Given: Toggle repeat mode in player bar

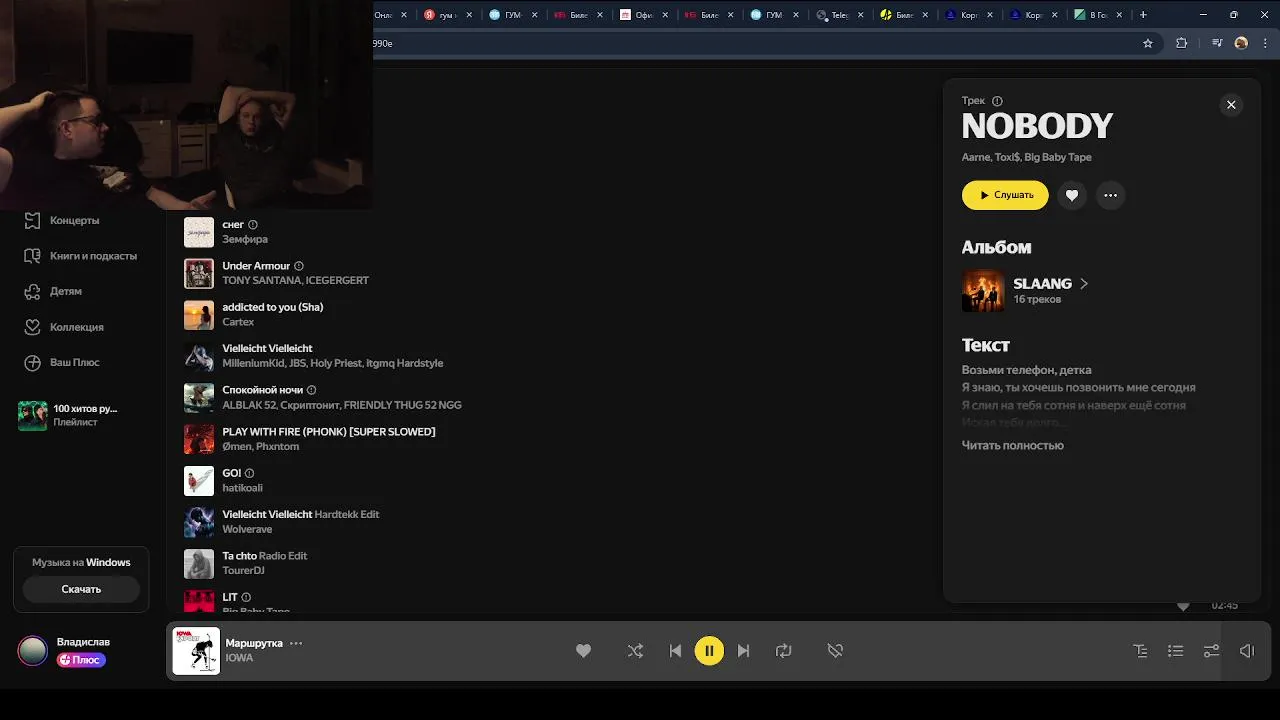Looking at the screenshot, I should pos(784,651).
